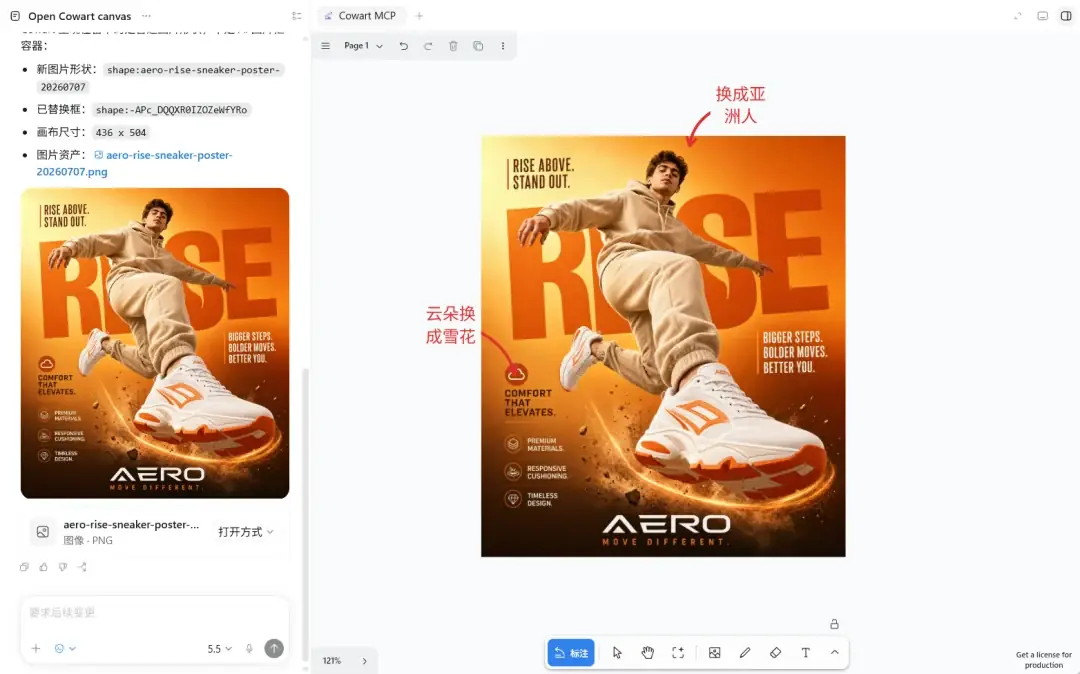The image size is (1080, 674).
Task: Toggle the thumbs-up feedback icon
Action: point(43,567)
